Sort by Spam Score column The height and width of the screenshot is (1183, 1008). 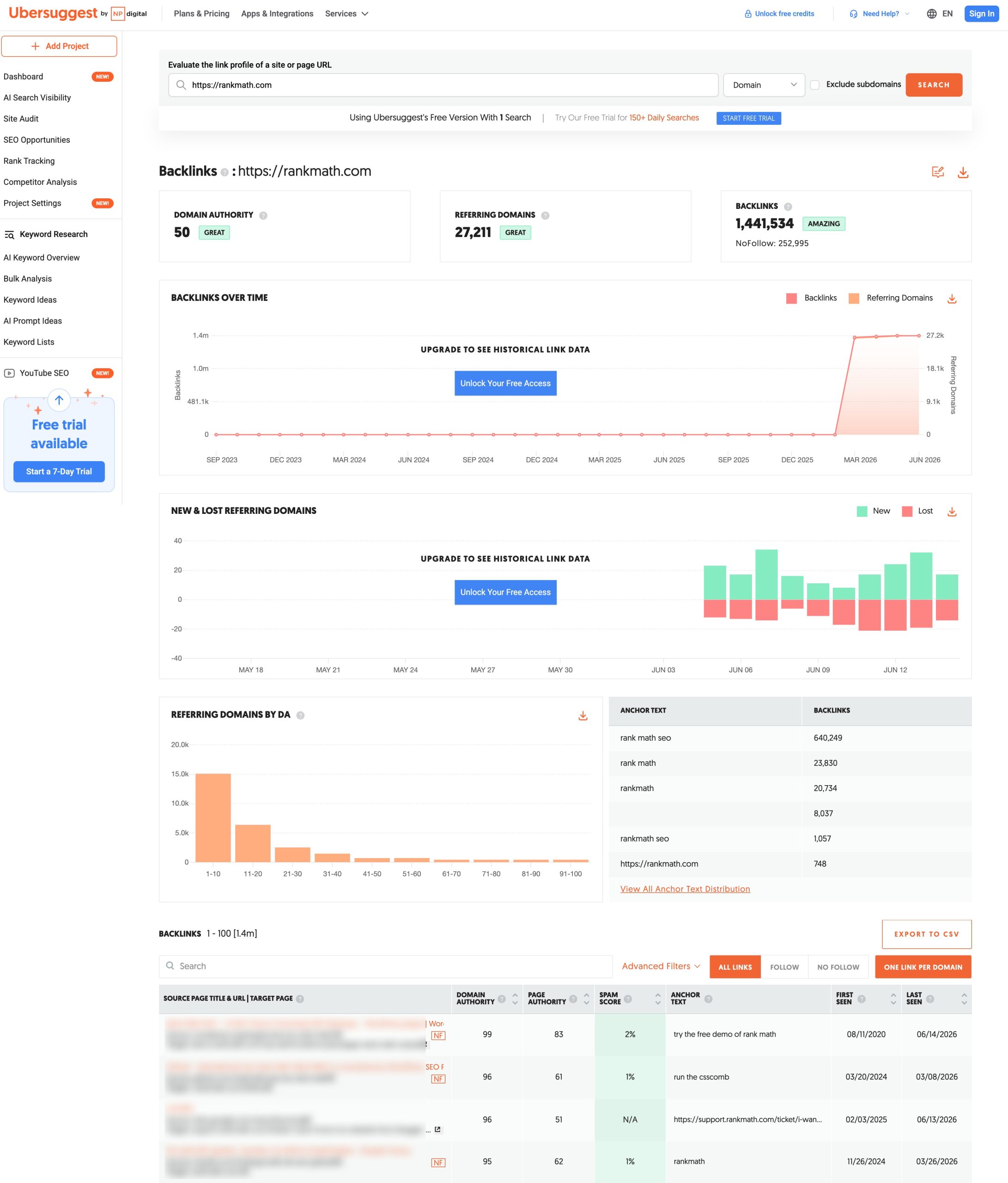tap(657, 999)
